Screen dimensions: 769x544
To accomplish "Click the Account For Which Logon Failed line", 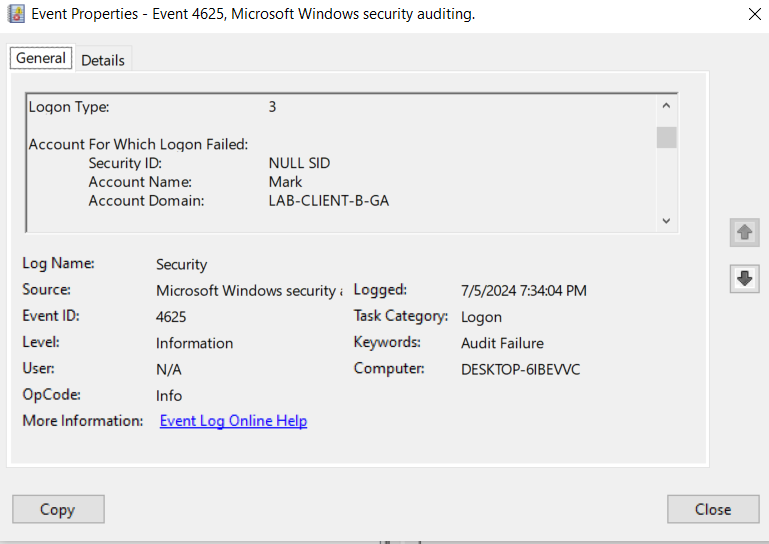I will (138, 145).
